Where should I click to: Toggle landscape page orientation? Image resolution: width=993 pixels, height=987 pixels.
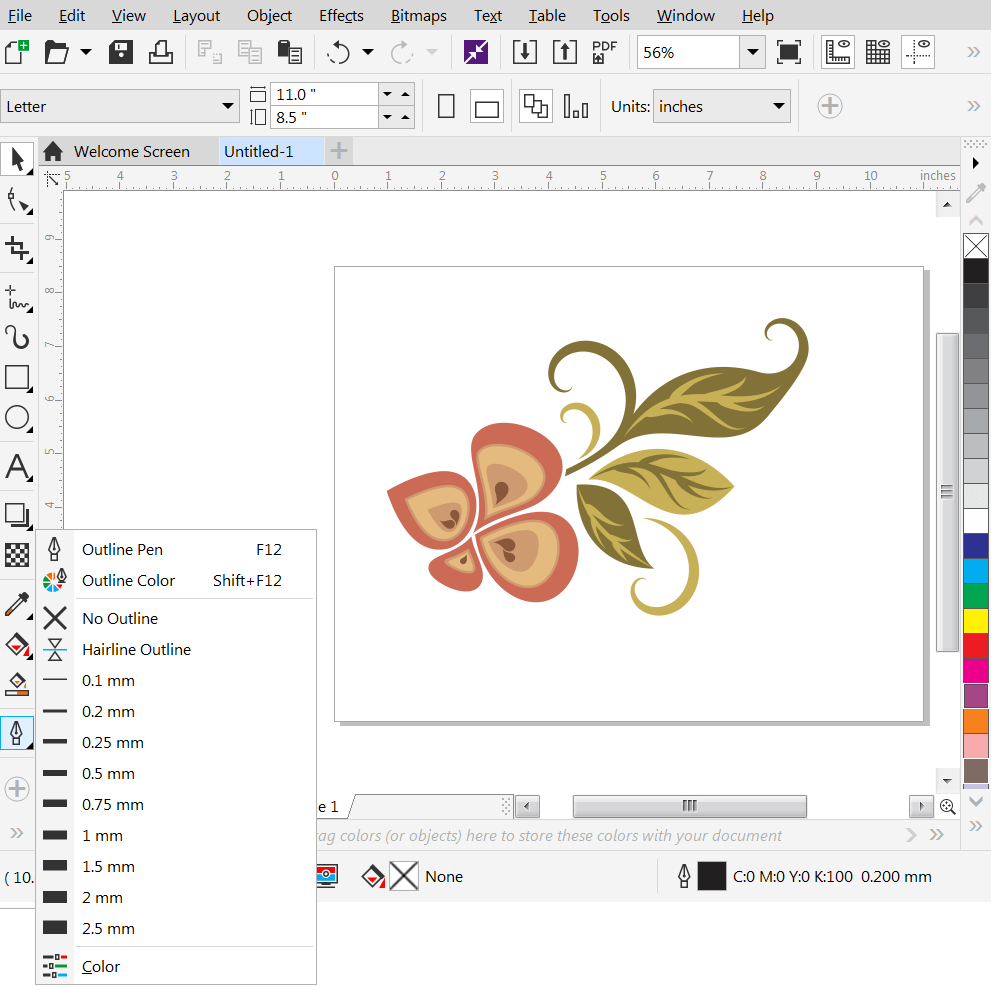[x=487, y=107]
